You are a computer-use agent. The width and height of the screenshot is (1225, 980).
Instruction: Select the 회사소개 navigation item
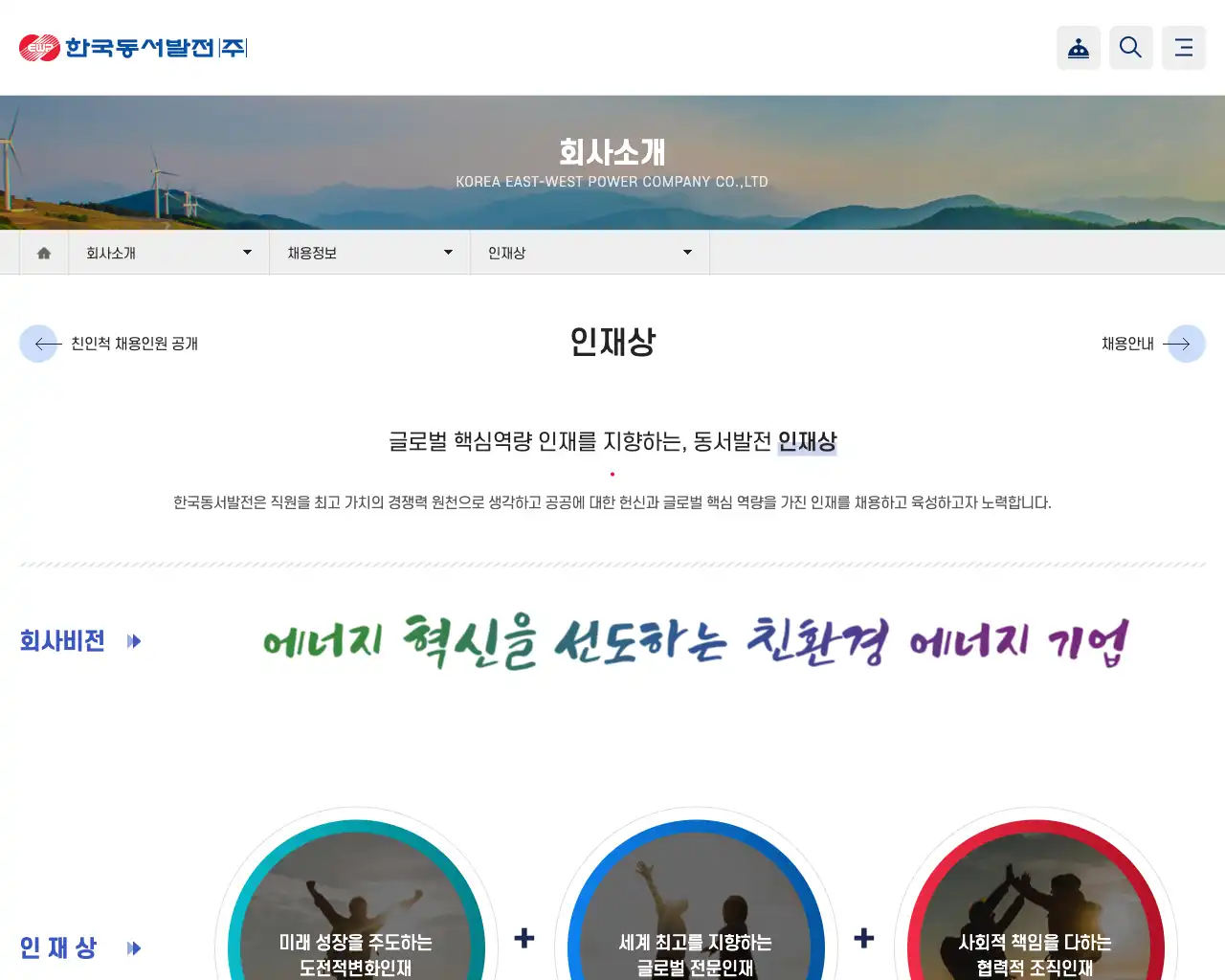pos(111,252)
